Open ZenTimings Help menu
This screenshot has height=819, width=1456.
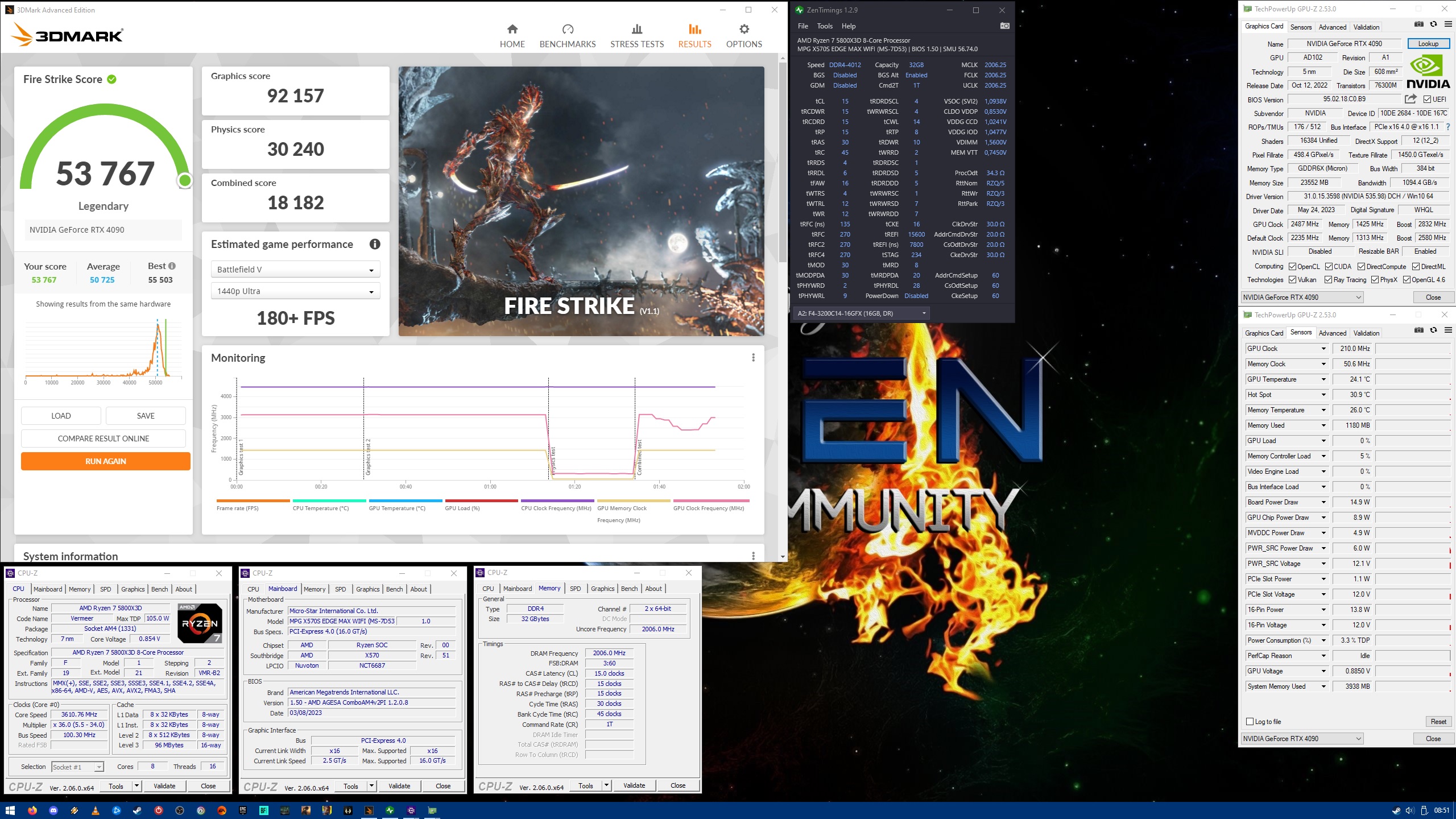[849, 26]
